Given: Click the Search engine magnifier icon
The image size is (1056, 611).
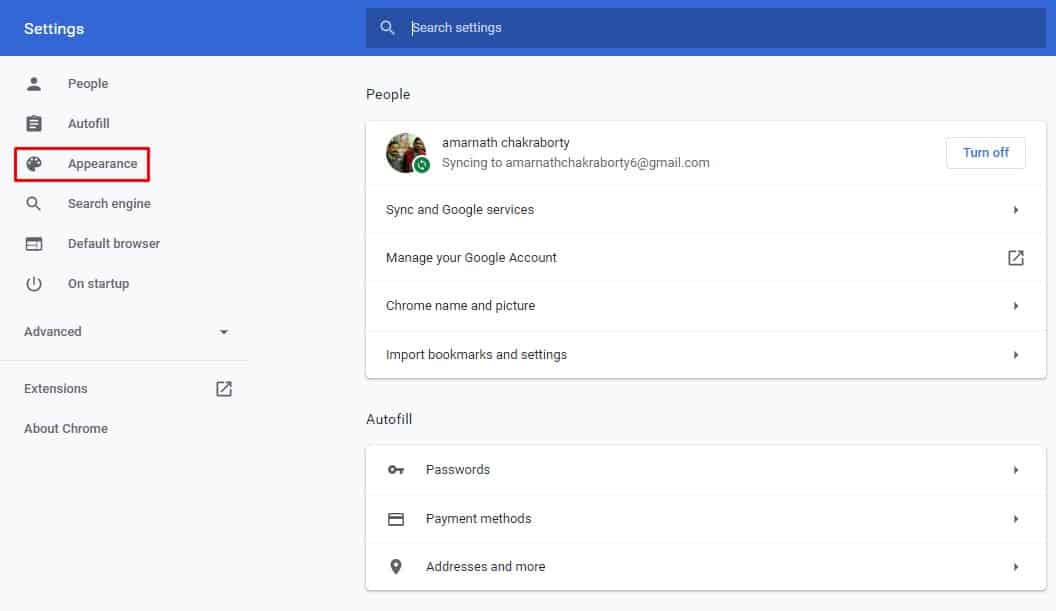Looking at the screenshot, I should [x=34, y=203].
